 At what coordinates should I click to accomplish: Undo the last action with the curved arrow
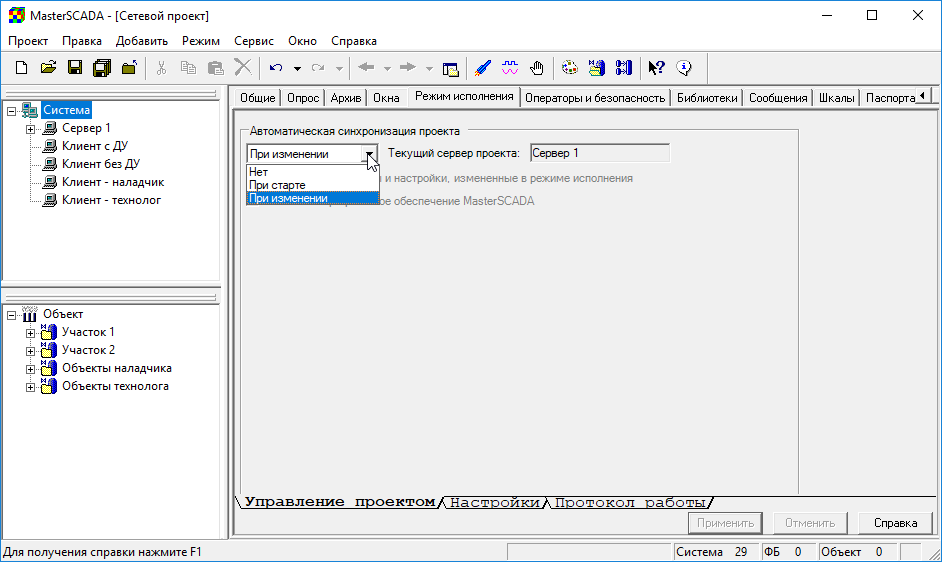[276, 68]
